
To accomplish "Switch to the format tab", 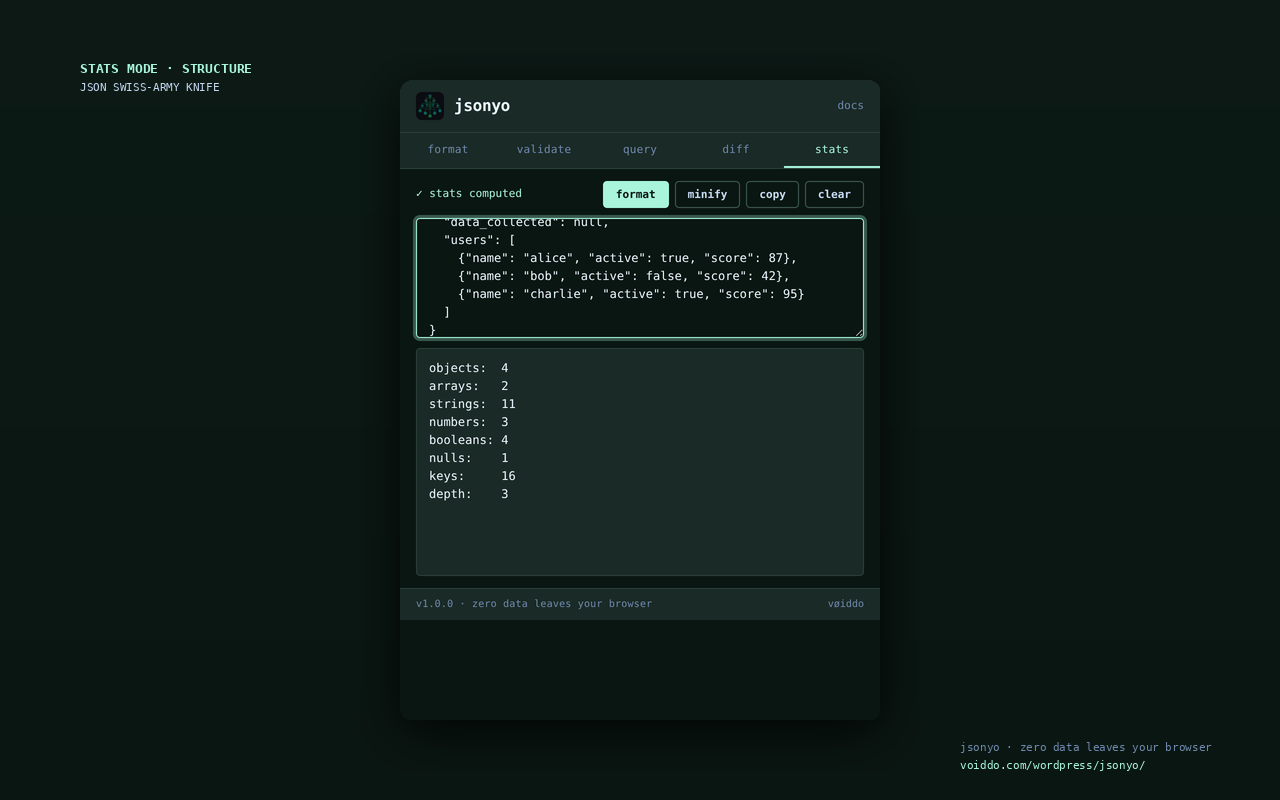I will (x=448, y=150).
